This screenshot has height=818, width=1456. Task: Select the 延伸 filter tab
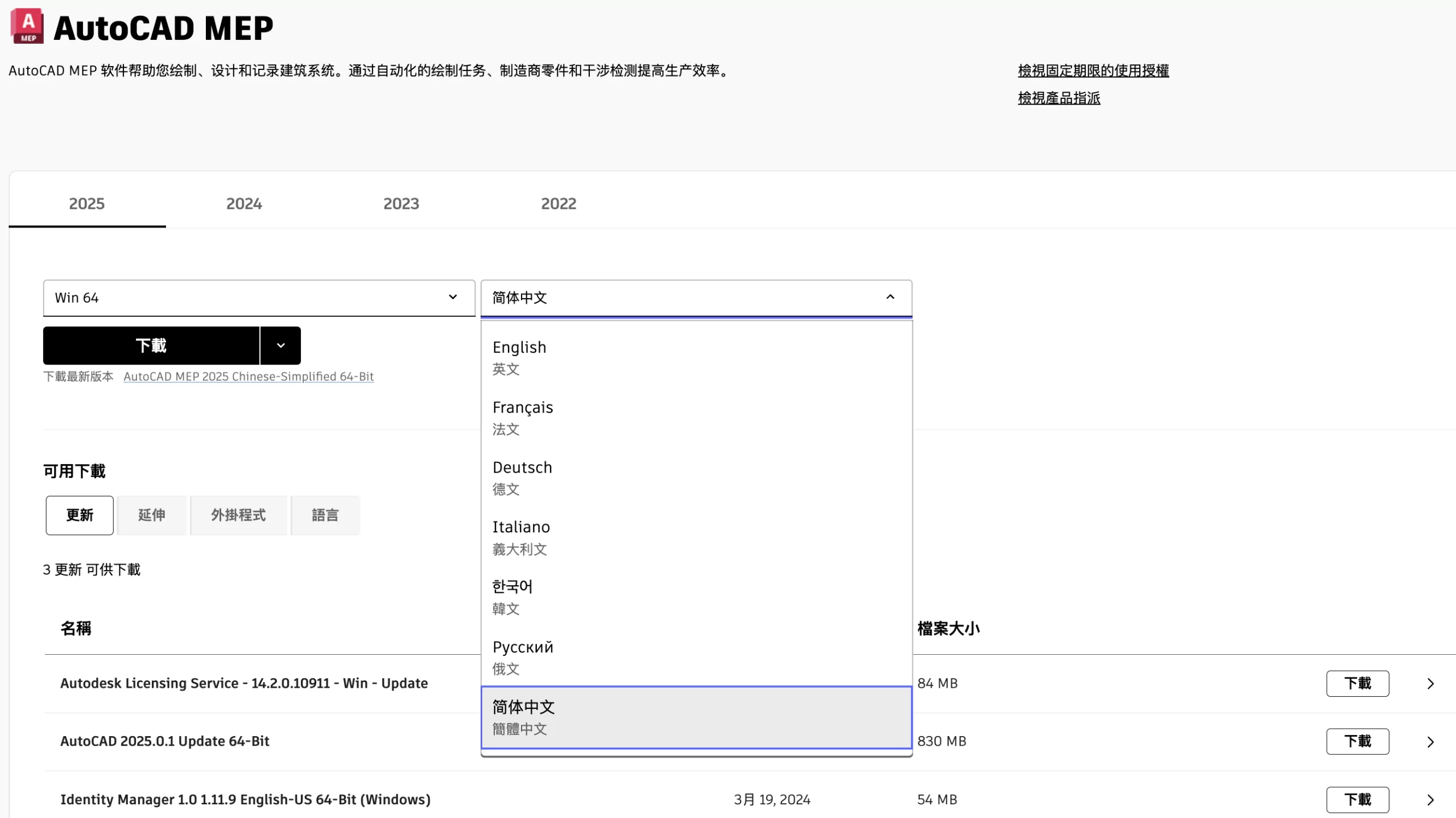coord(151,515)
